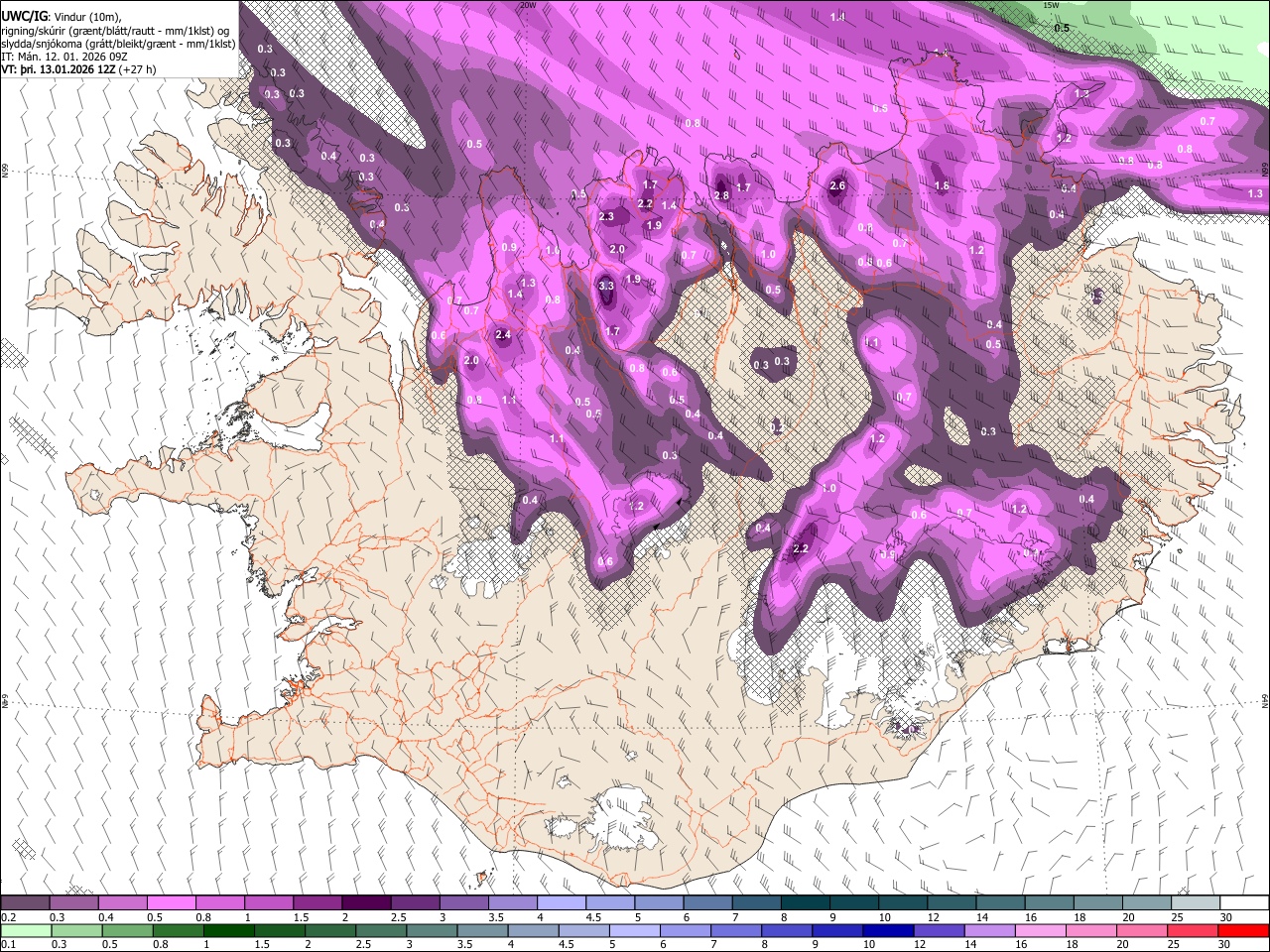Select the '(+27 h)' forecast offset text
1270x952 pixels.
(137, 70)
